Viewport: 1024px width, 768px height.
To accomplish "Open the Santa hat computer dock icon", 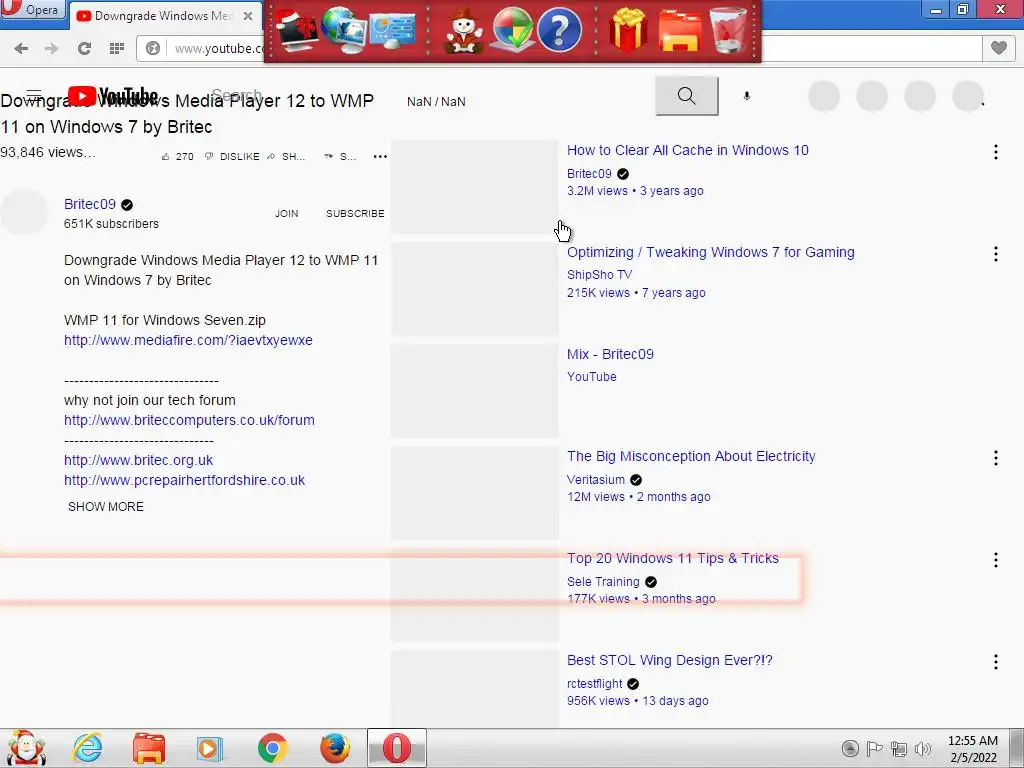I will tap(296, 30).
